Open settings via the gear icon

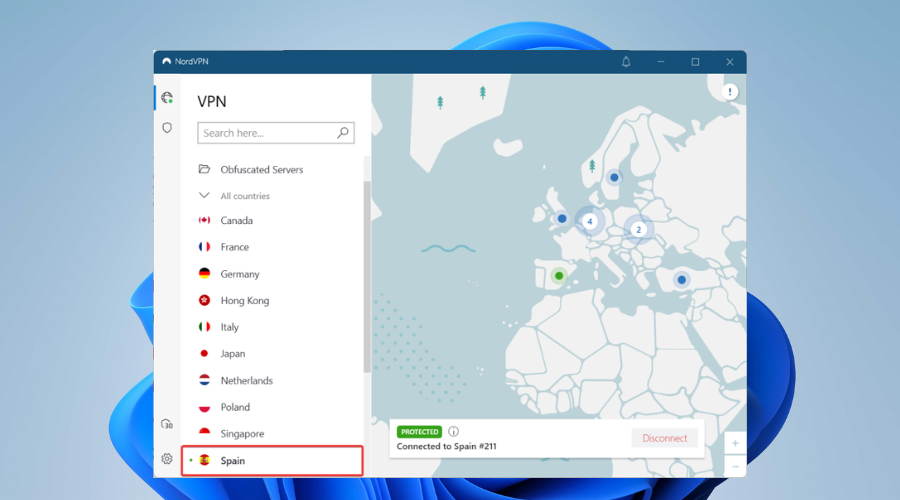[x=167, y=459]
